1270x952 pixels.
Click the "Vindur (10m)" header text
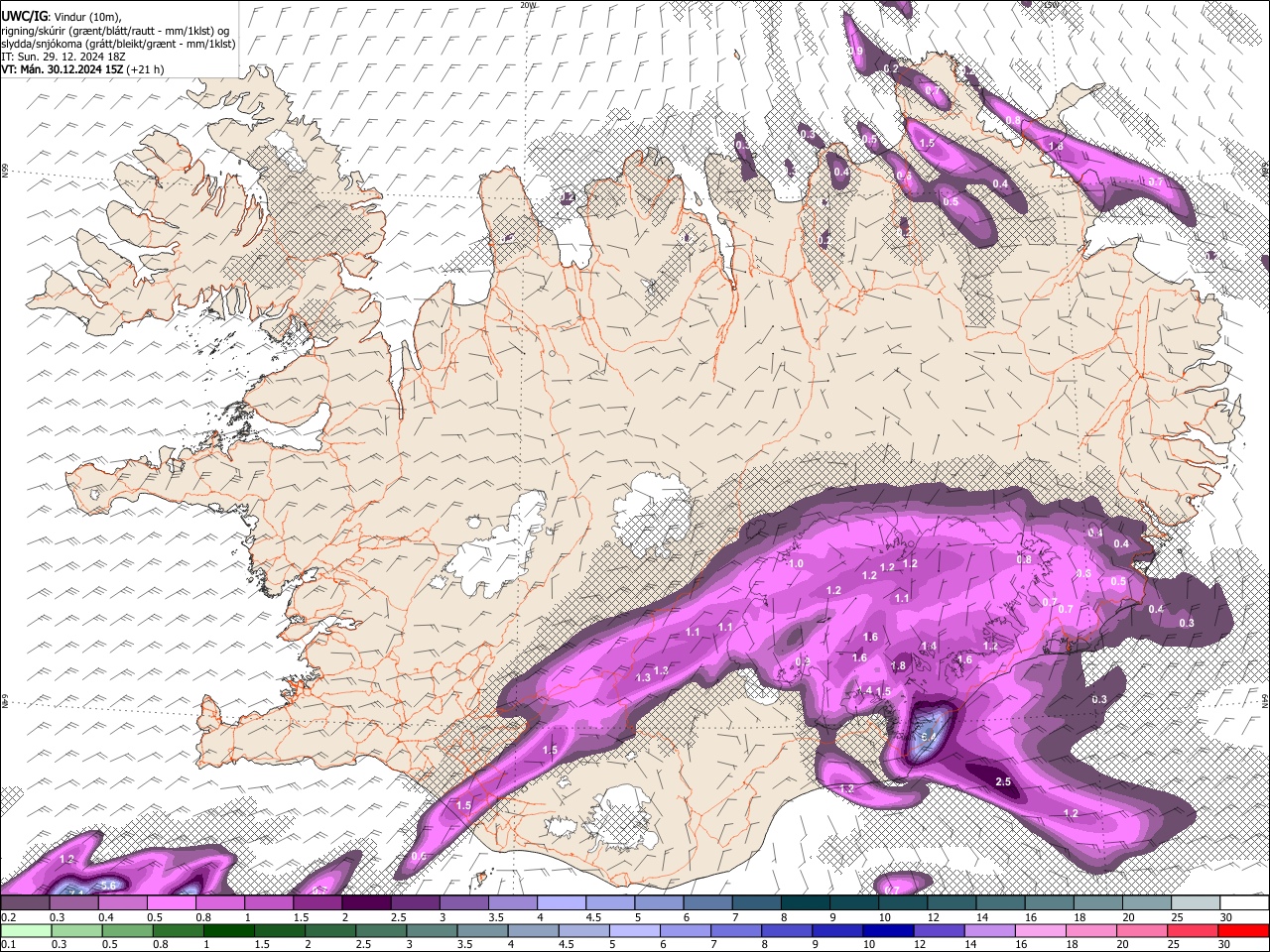(87, 16)
